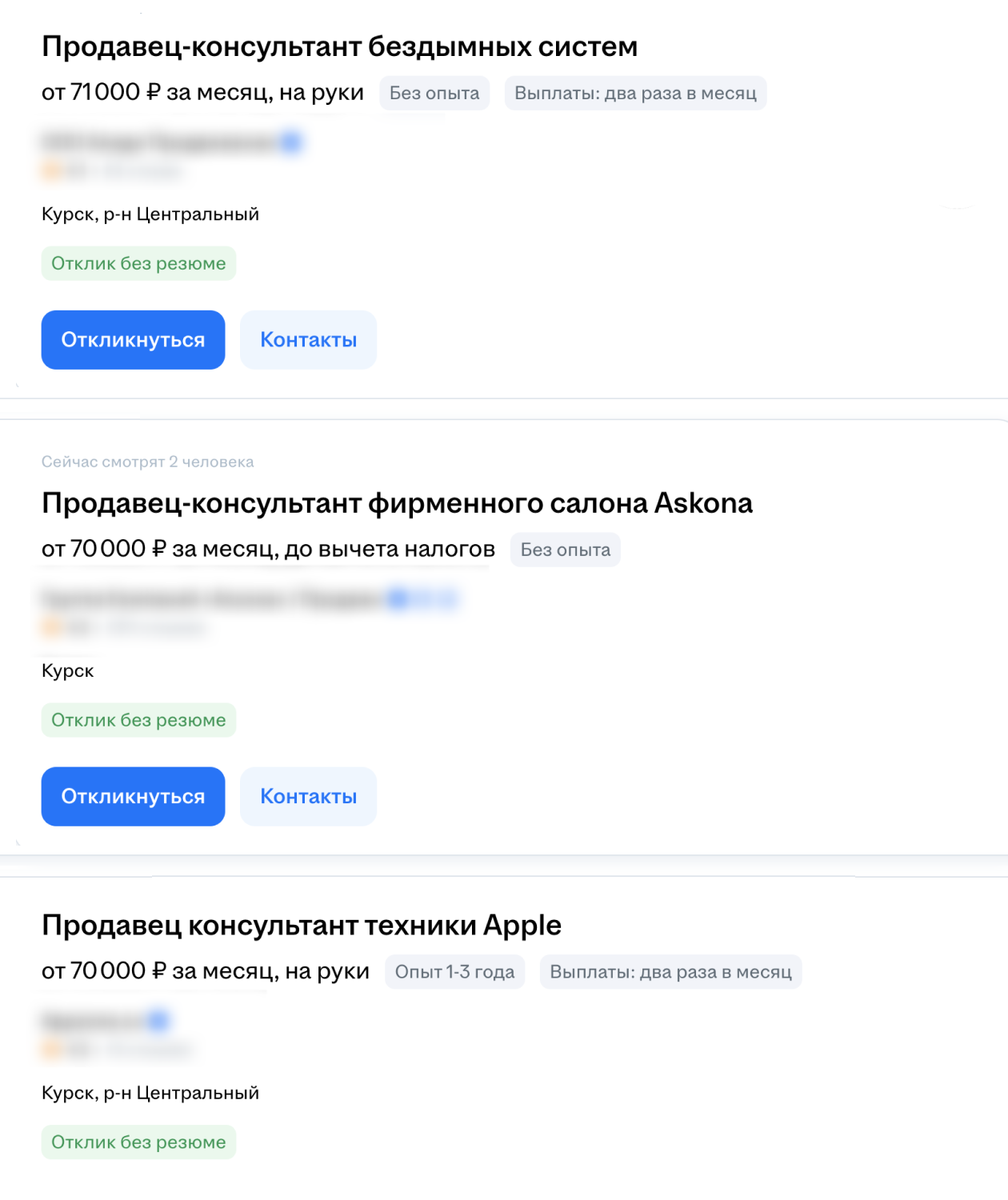Viewport: 1008px width, 1200px height.
Task: Click the 'Отклик без резюме' badge under the Askona vacancy
Action: (x=138, y=719)
